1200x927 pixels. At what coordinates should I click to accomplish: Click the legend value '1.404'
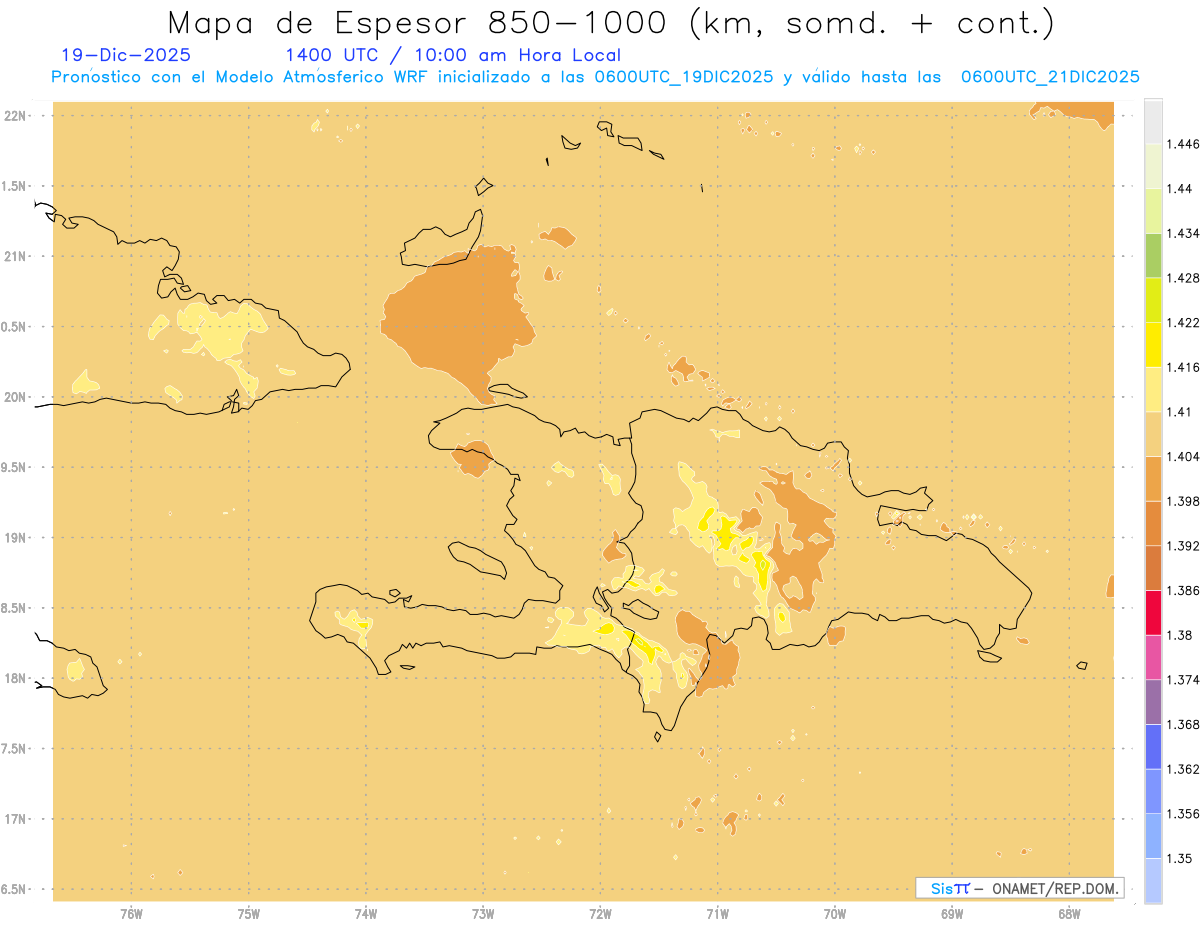coord(1184,457)
